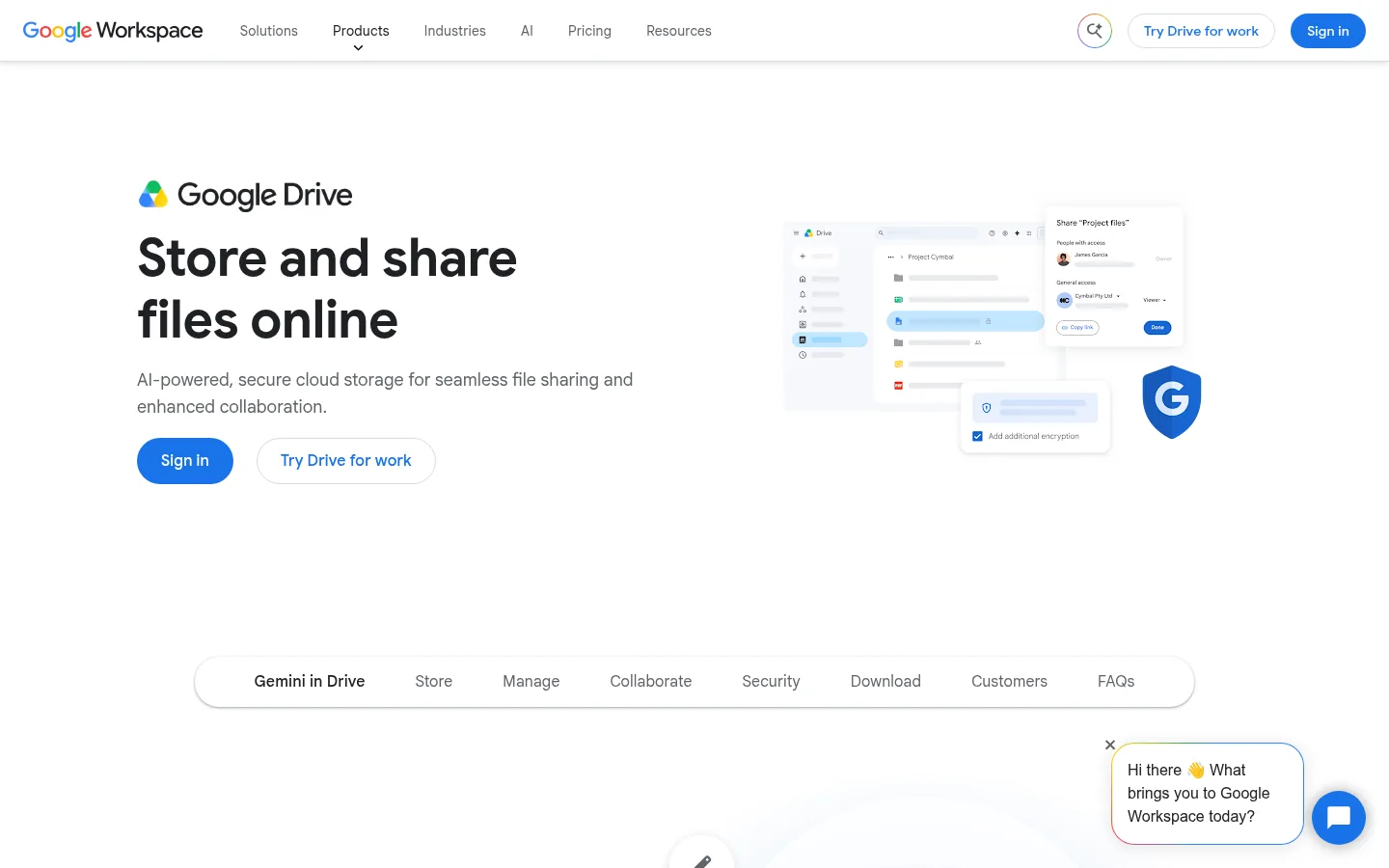Open the Industries menu
Image resolution: width=1389 pixels, height=868 pixels.
point(455,31)
